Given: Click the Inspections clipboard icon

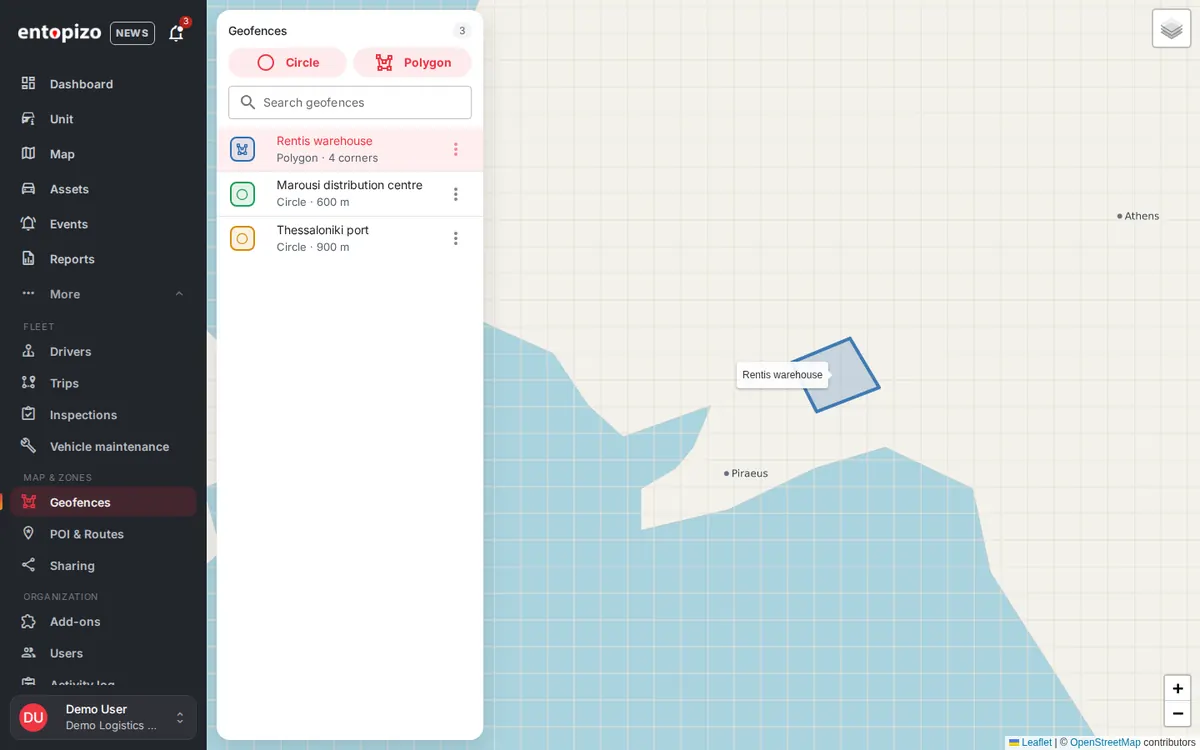Looking at the screenshot, I should coord(28,415).
